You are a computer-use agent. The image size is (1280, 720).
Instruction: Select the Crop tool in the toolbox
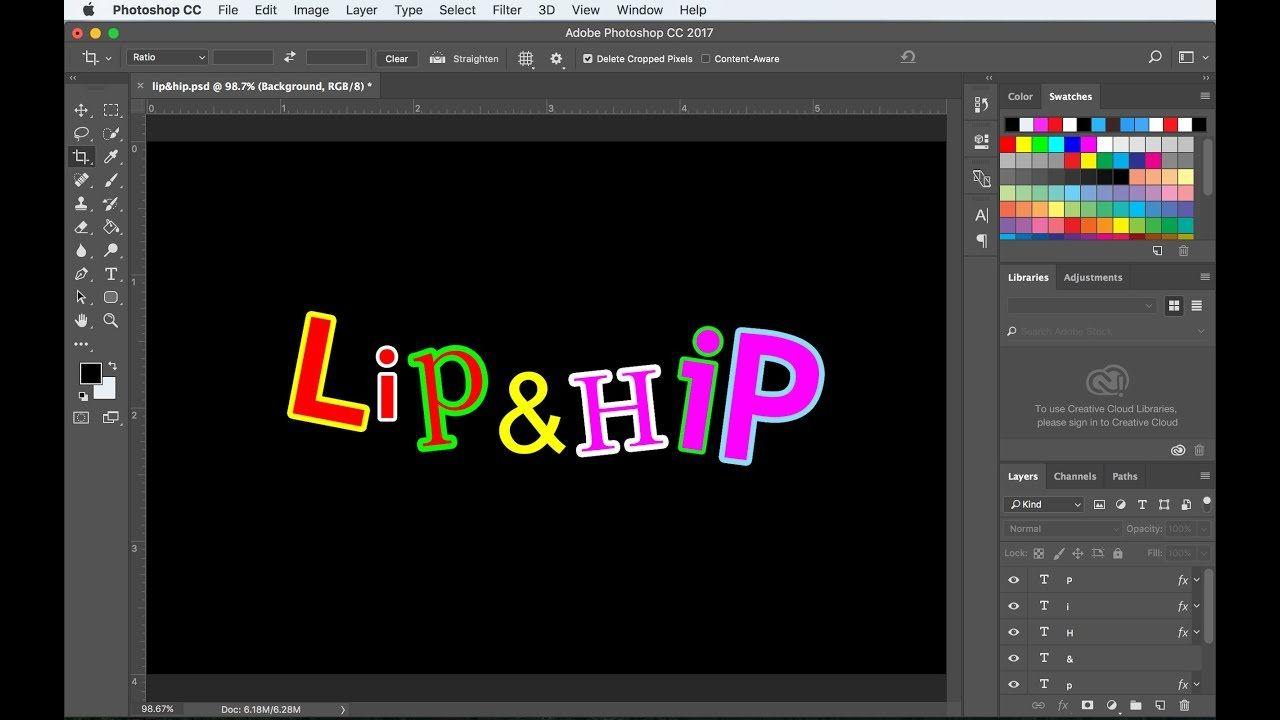[81, 157]
